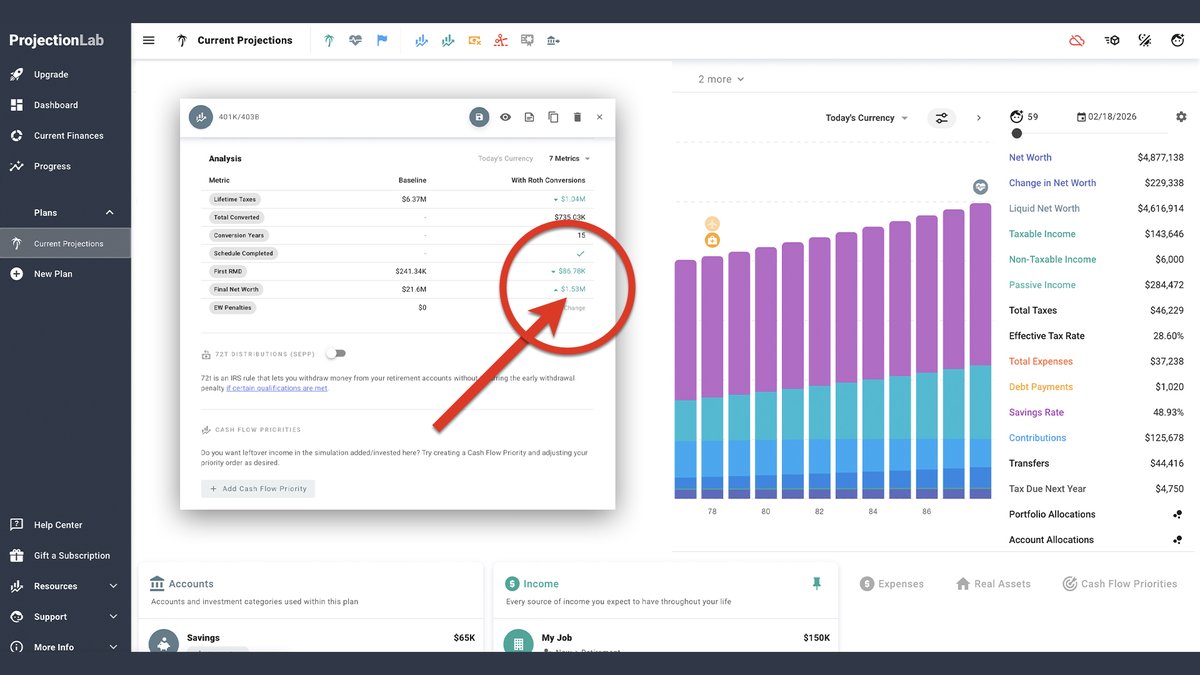Click the Taxable Income metric label
Image resolution: width=1200 pixels, height=675 pixels.
1042,234
